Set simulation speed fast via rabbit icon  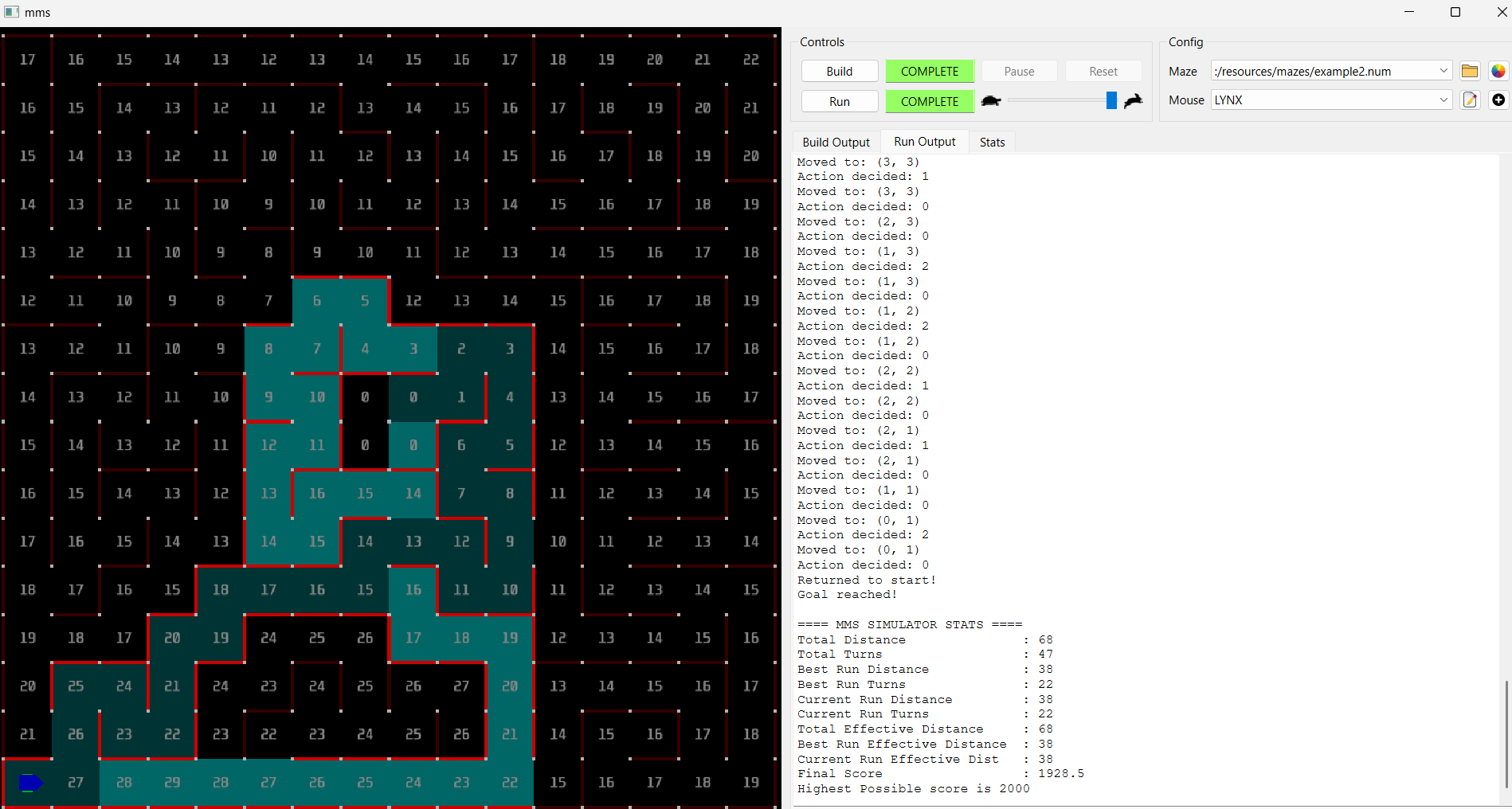click(1133, 100)
